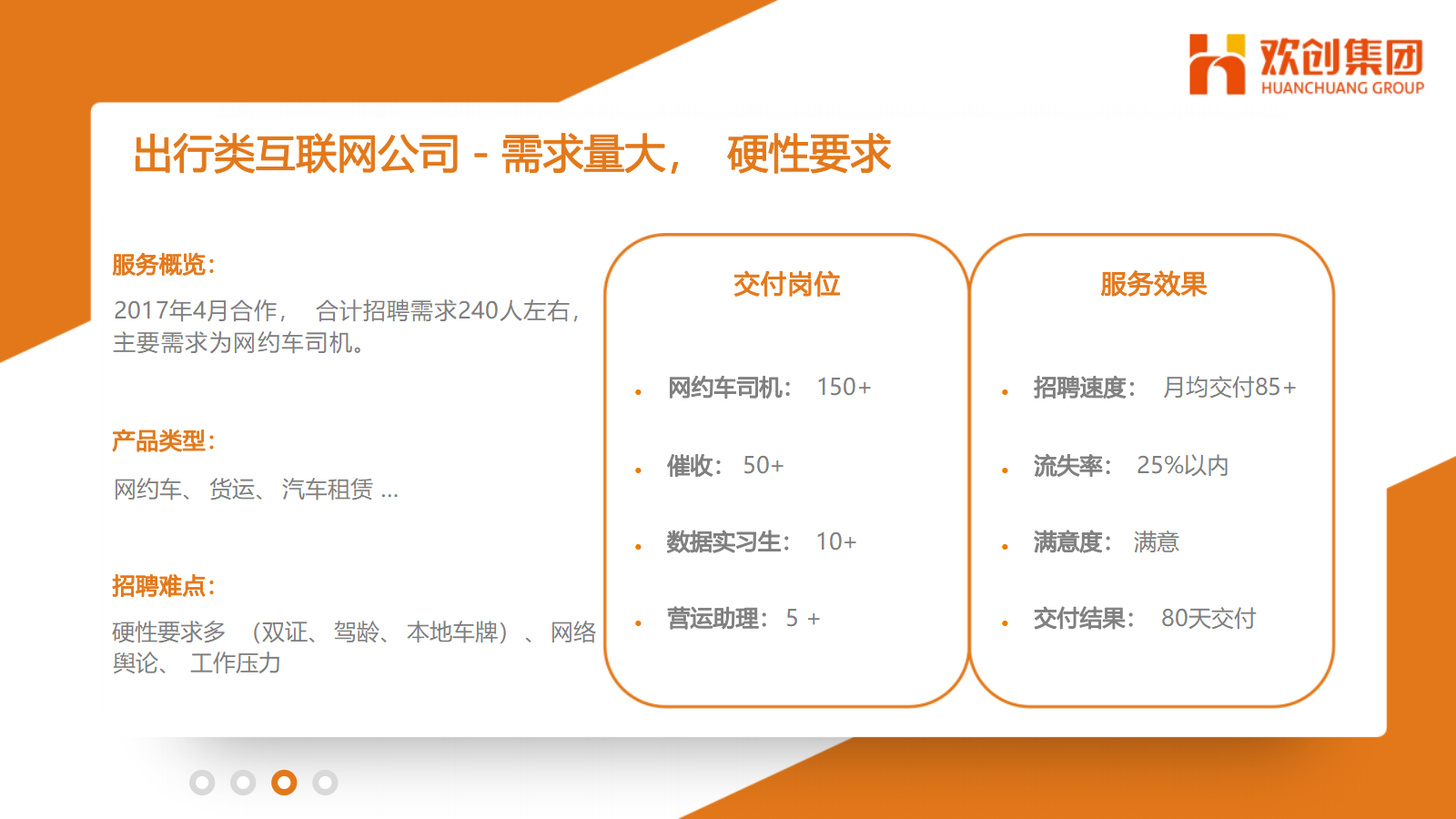
Task: Click the 数据实习生 10+ list item
Action: tap(761, 542)
